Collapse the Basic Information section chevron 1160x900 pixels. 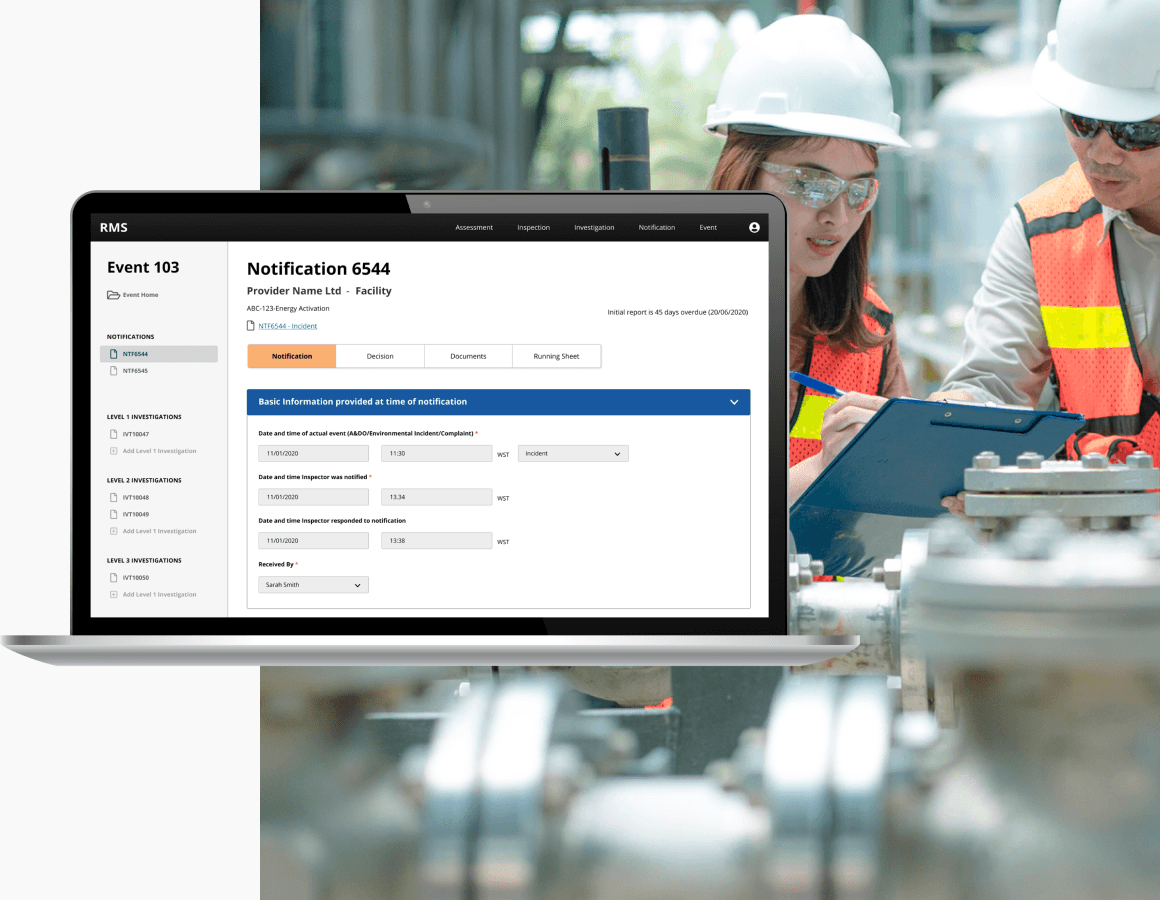[734, 402]
